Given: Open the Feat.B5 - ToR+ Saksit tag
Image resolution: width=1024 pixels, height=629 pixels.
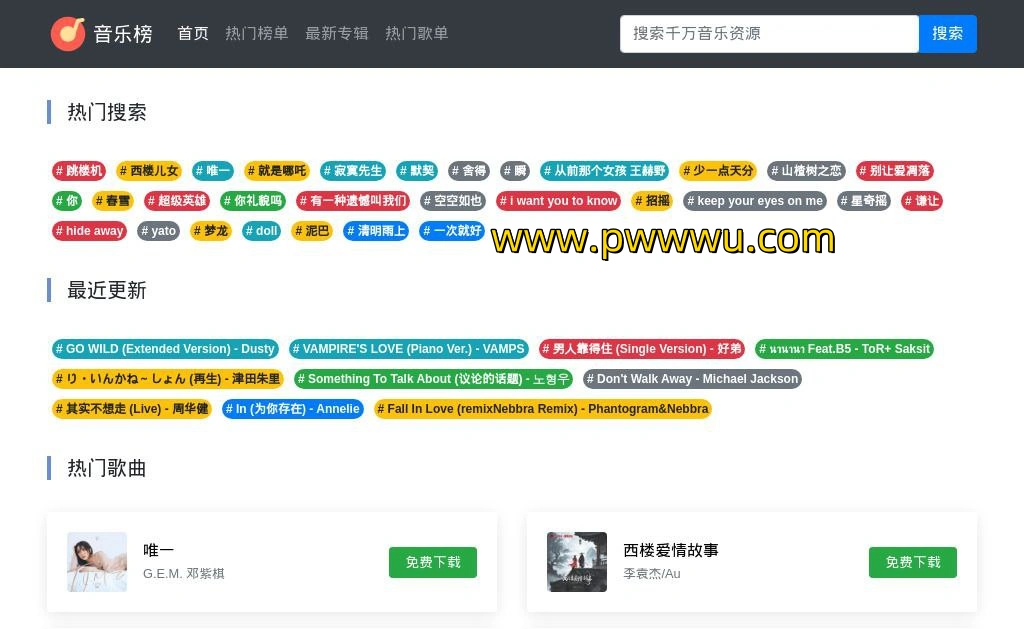Looking at the screenshot, I should (x=844, y=349).
